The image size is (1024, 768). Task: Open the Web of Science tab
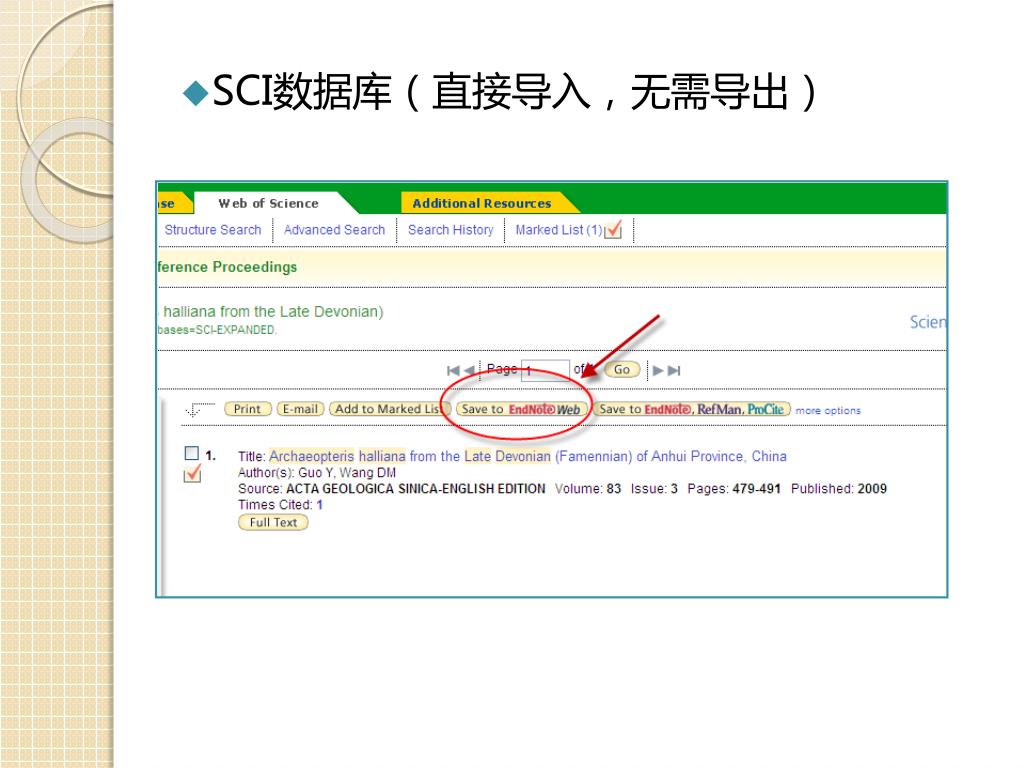click(x=268, y=203)
